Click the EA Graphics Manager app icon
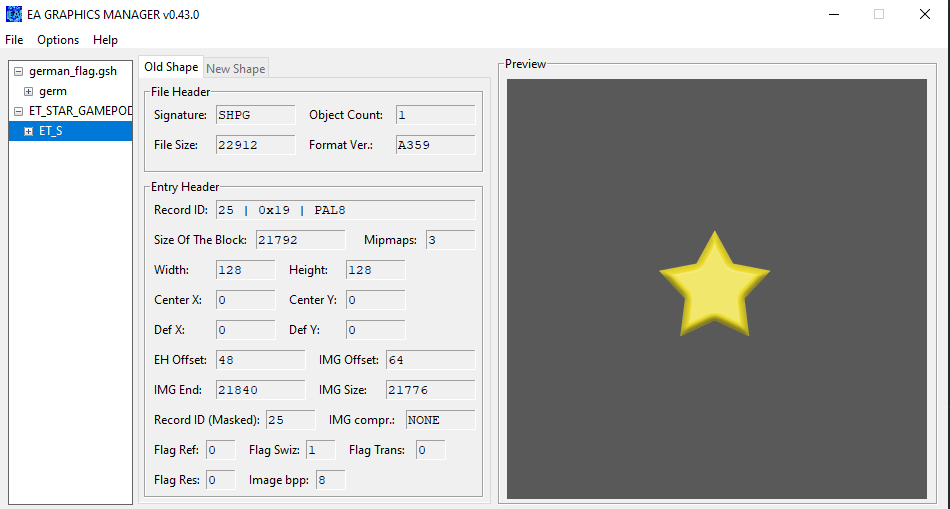 (13, 14)
